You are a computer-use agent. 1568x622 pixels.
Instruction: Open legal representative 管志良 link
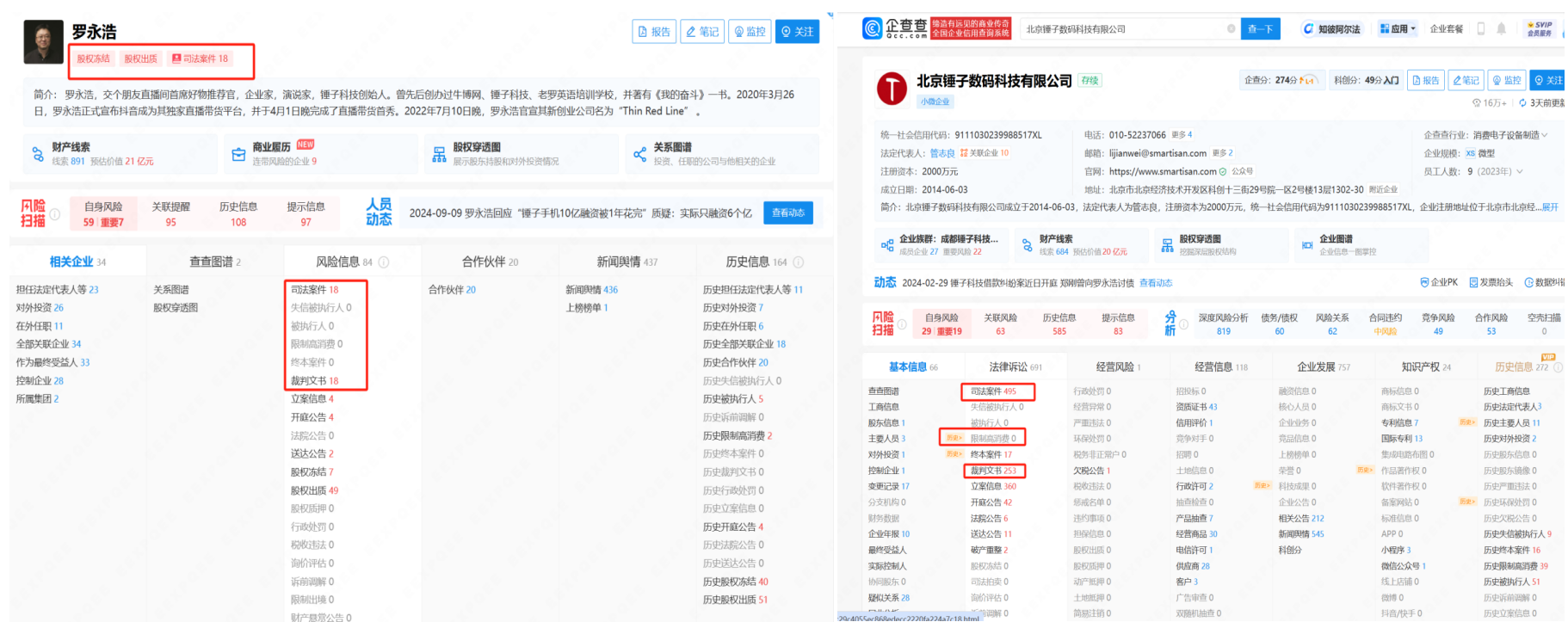(941, 153)
